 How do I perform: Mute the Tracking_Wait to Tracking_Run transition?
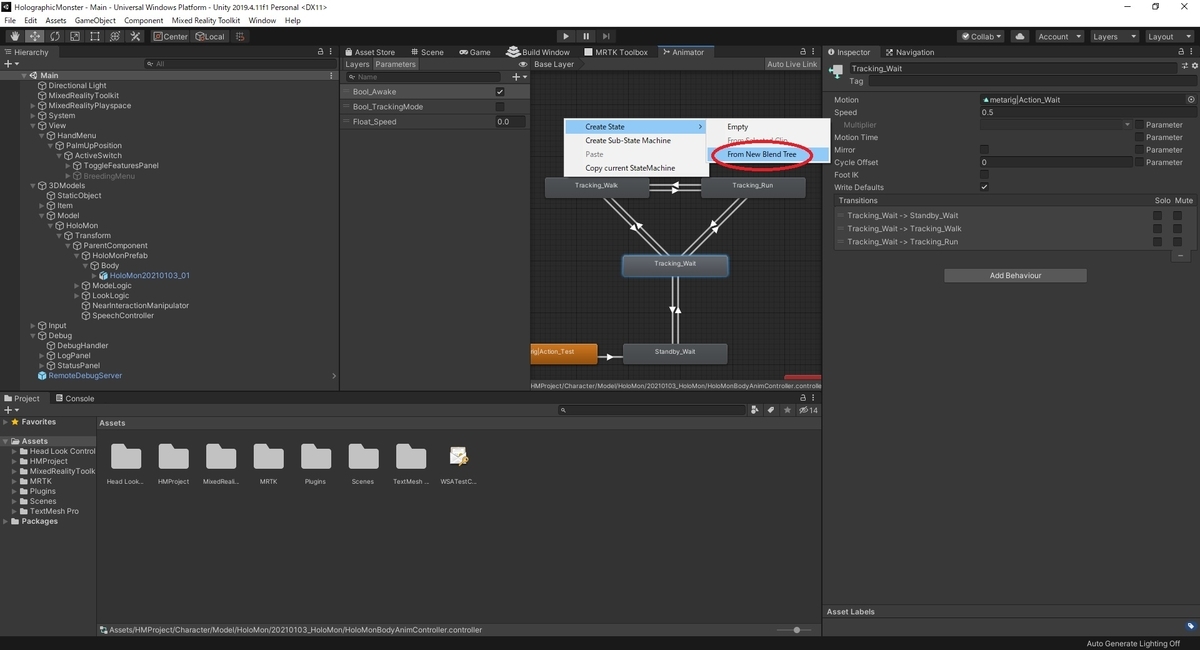point(1178,241)
